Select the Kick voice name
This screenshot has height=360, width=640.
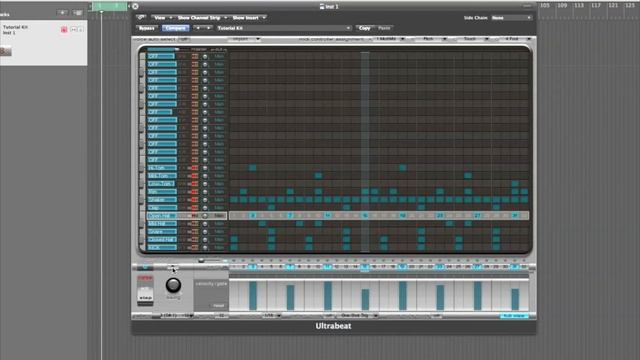click(x=162, y=247)
